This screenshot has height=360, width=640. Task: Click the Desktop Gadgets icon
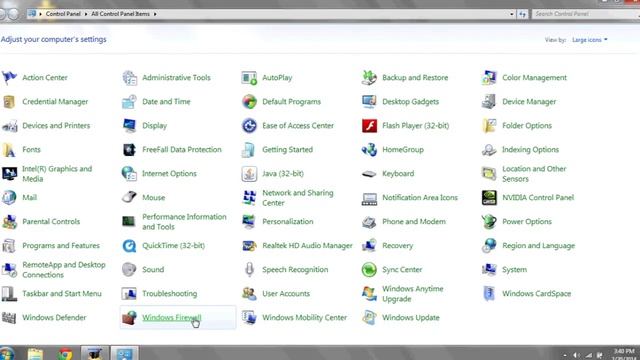(x=369, y=101)
